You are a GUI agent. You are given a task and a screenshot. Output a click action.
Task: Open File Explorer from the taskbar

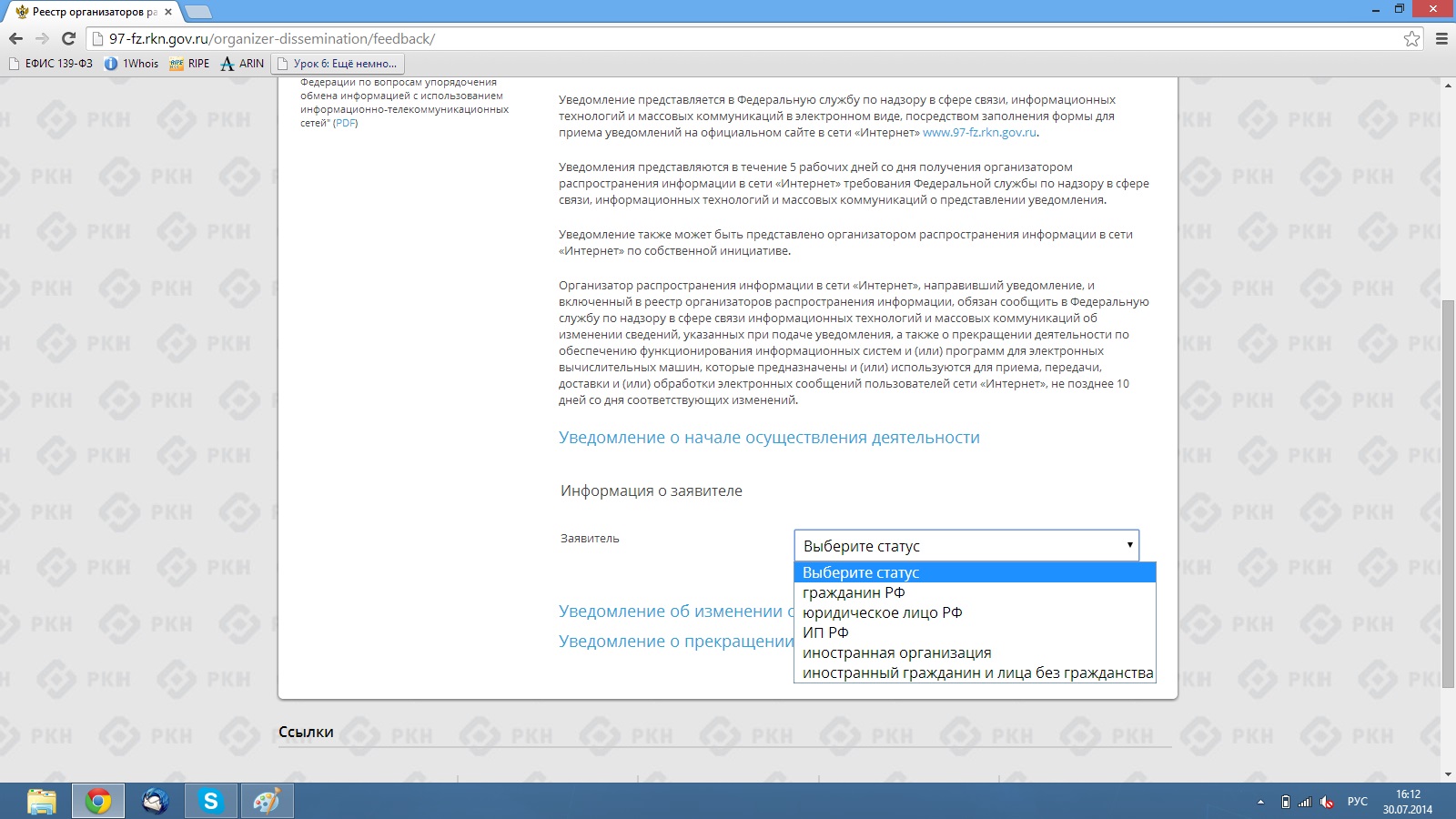click(42, 801)
